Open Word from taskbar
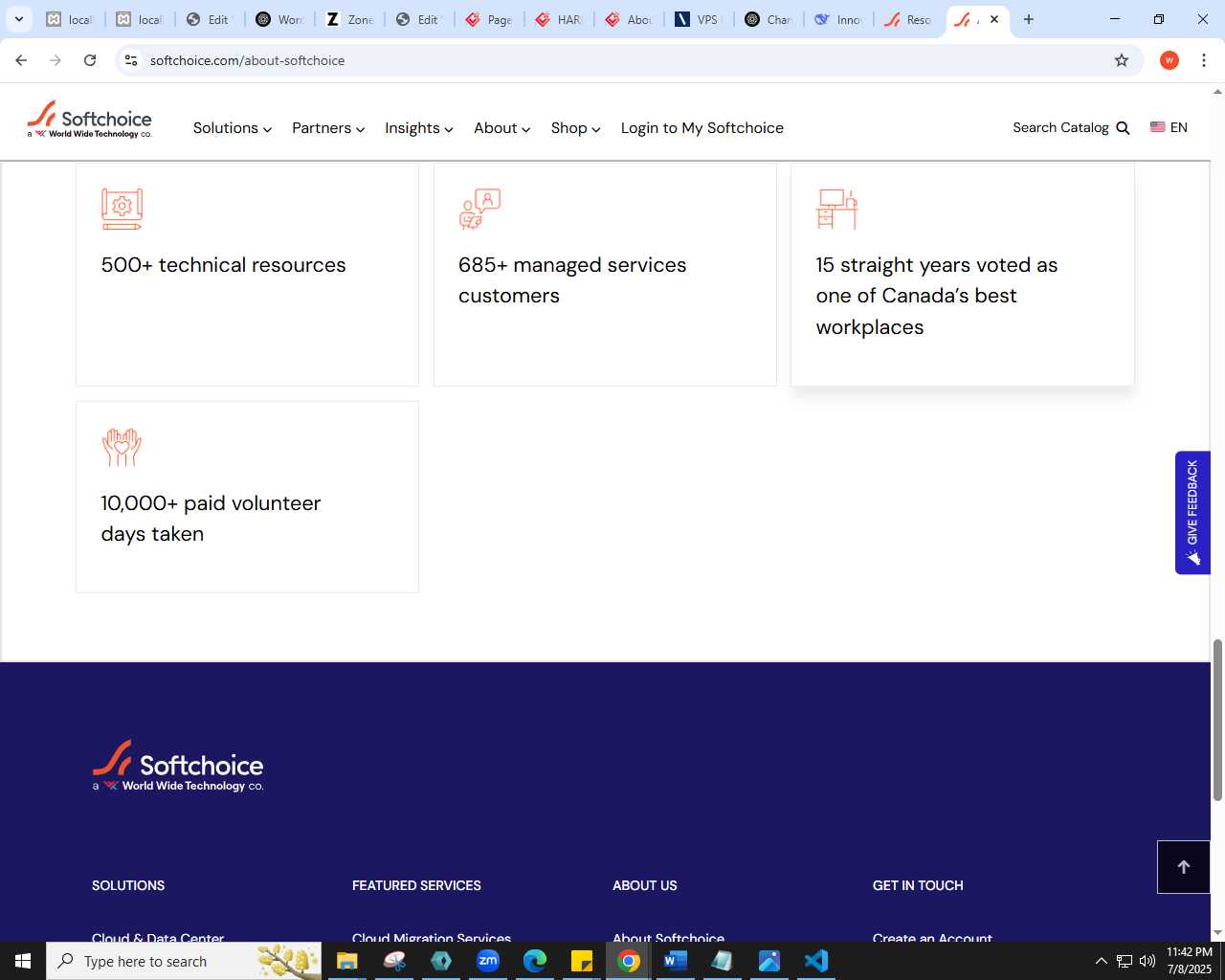This screenshot has width=1225, height=980. click(675, 961)
